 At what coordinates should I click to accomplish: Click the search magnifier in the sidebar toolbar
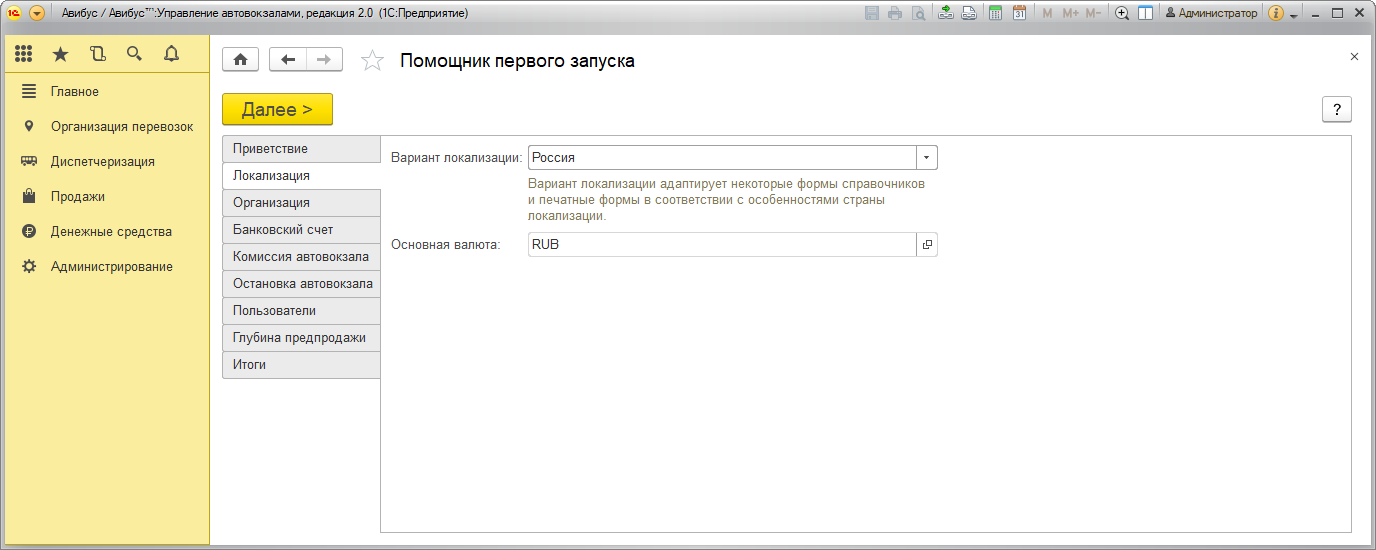(134, 54)
